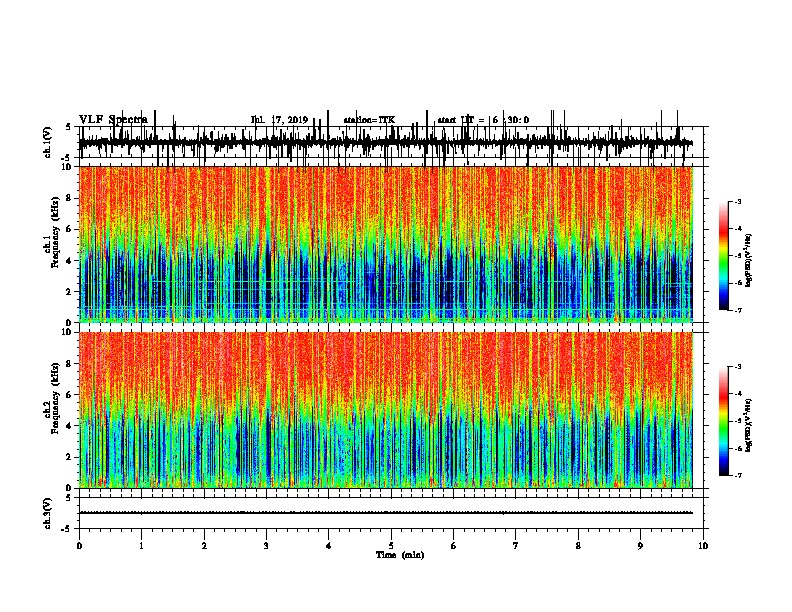Select the ch.1 spectrogram color bar
792x612 pixels.
coord(724,256)
